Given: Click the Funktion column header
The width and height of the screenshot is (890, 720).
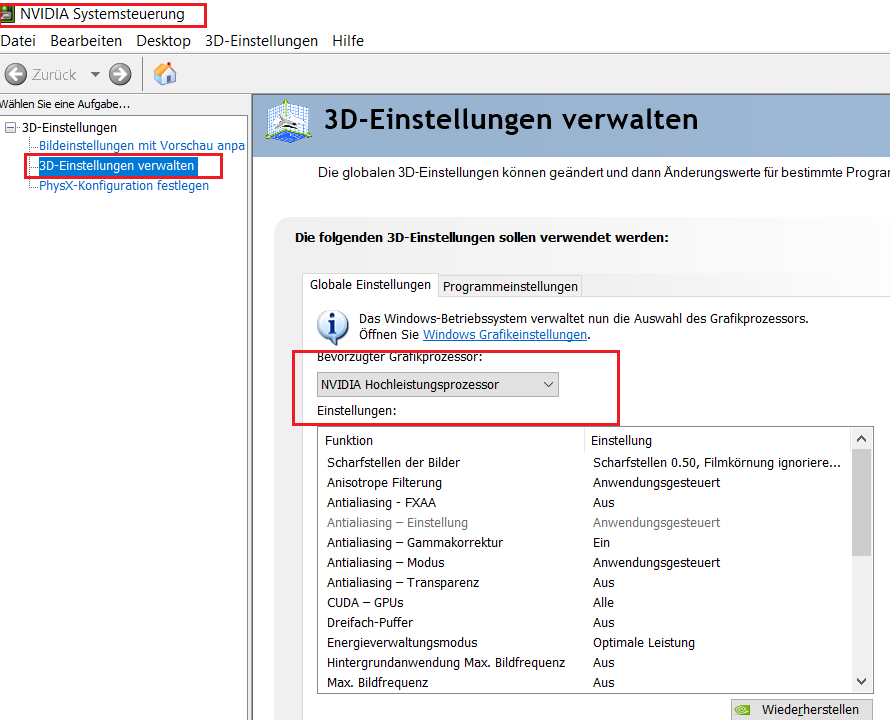Looking at the screenshot, I should (451, 441).
